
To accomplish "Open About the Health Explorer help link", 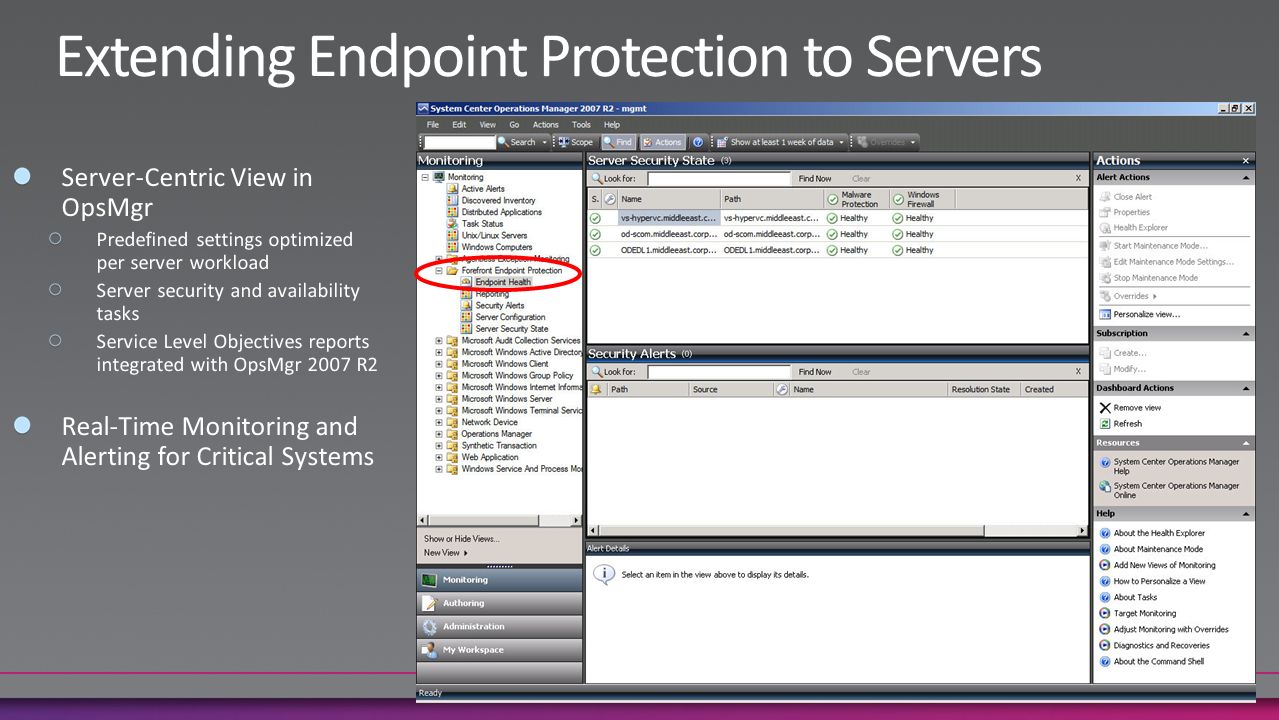I will click(1159, 533).
